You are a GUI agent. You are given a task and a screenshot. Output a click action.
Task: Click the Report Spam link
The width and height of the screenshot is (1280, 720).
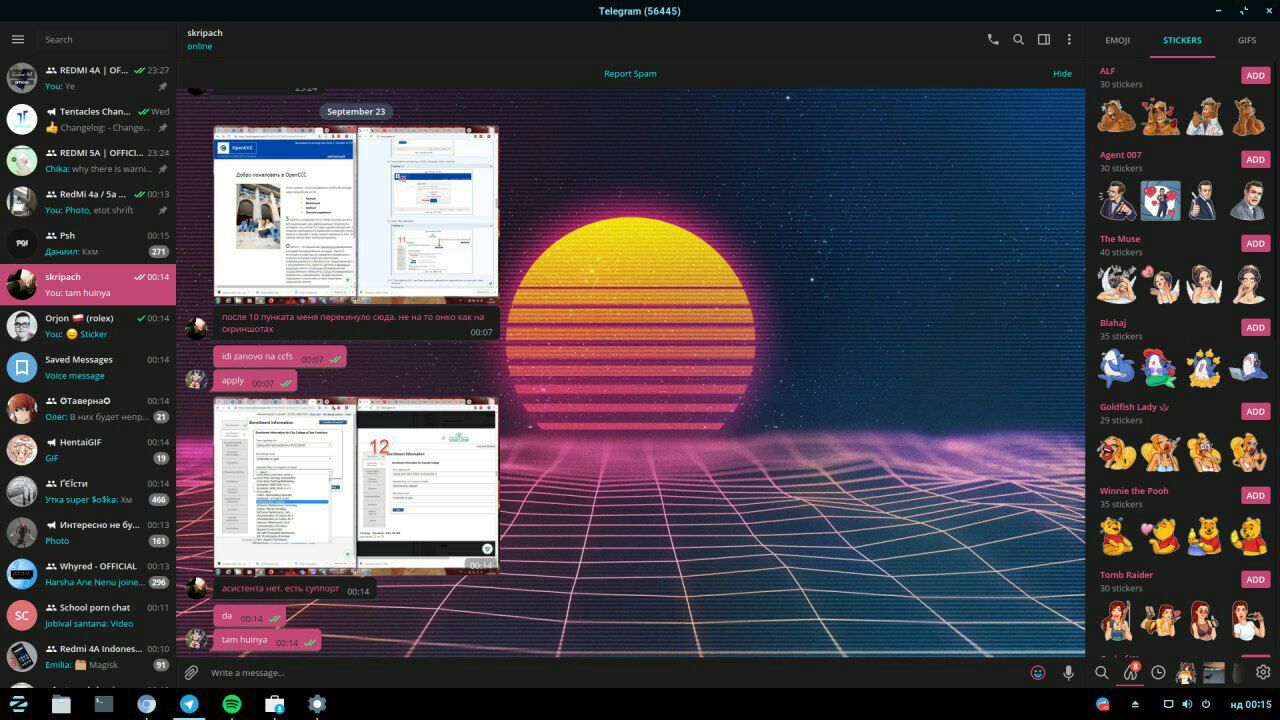630,74
